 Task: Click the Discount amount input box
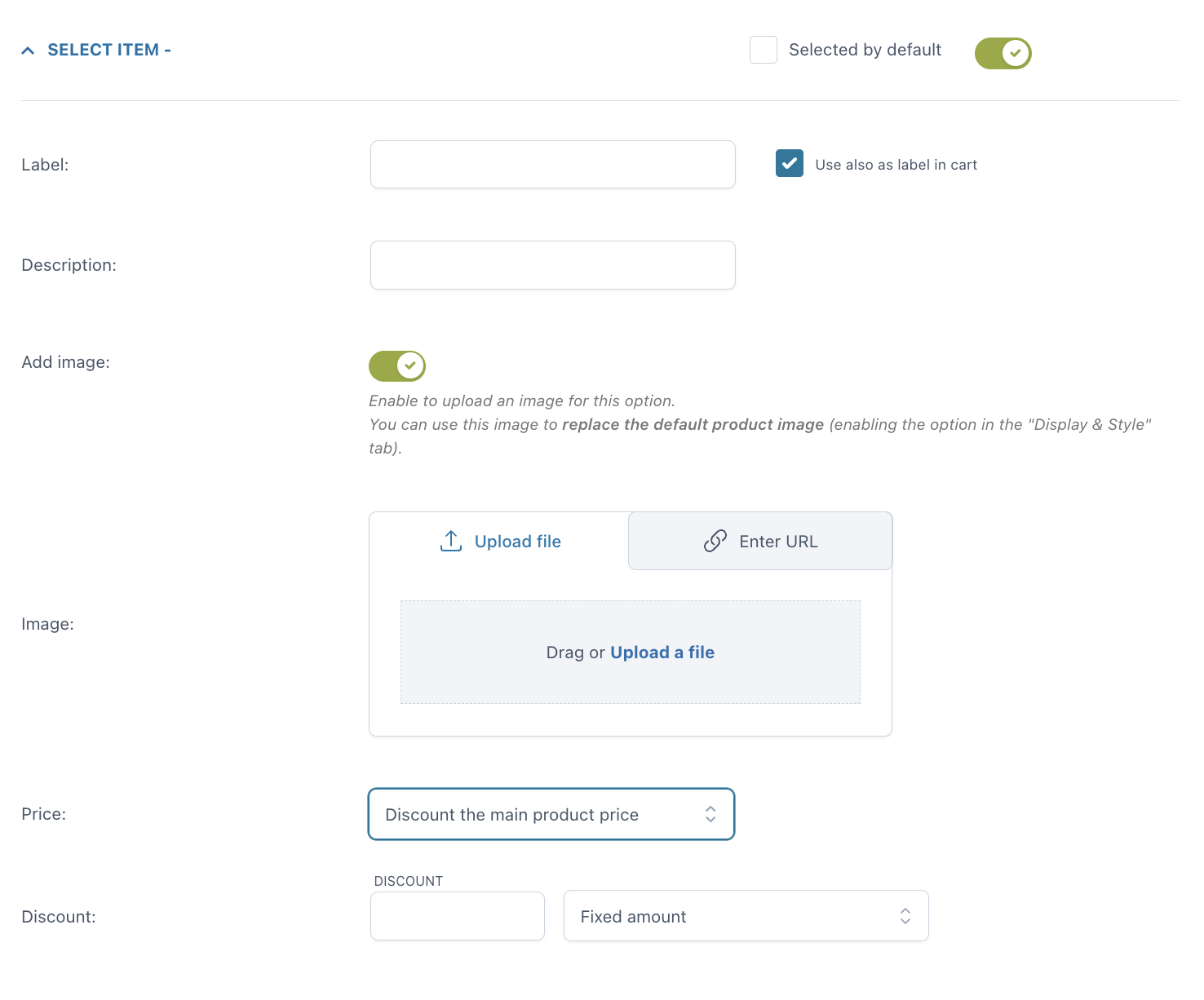tap(457, 916)
